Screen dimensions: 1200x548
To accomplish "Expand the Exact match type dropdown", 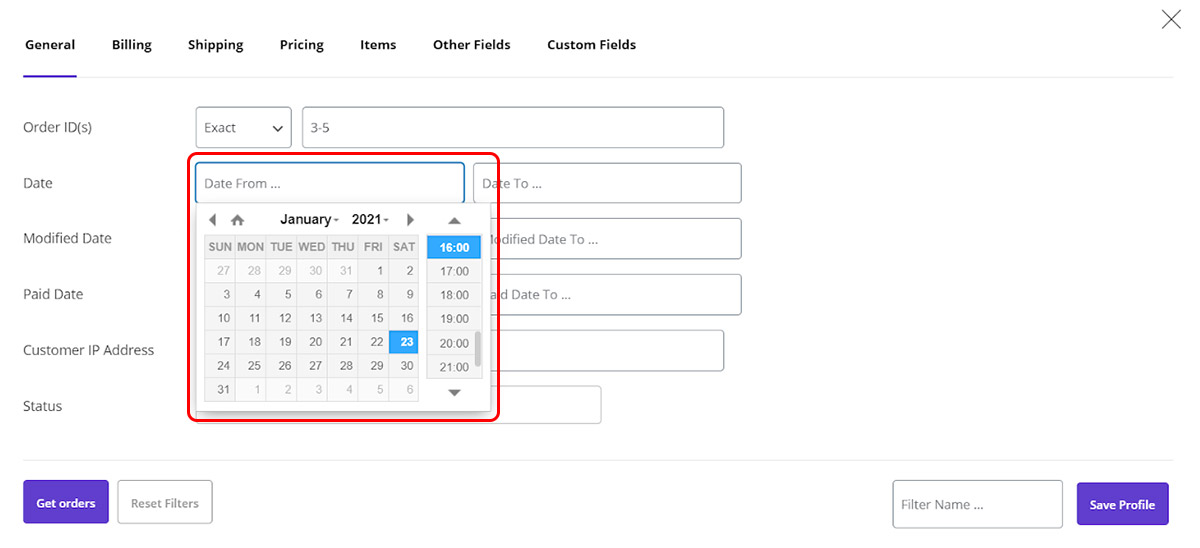I will click(243, 128).
